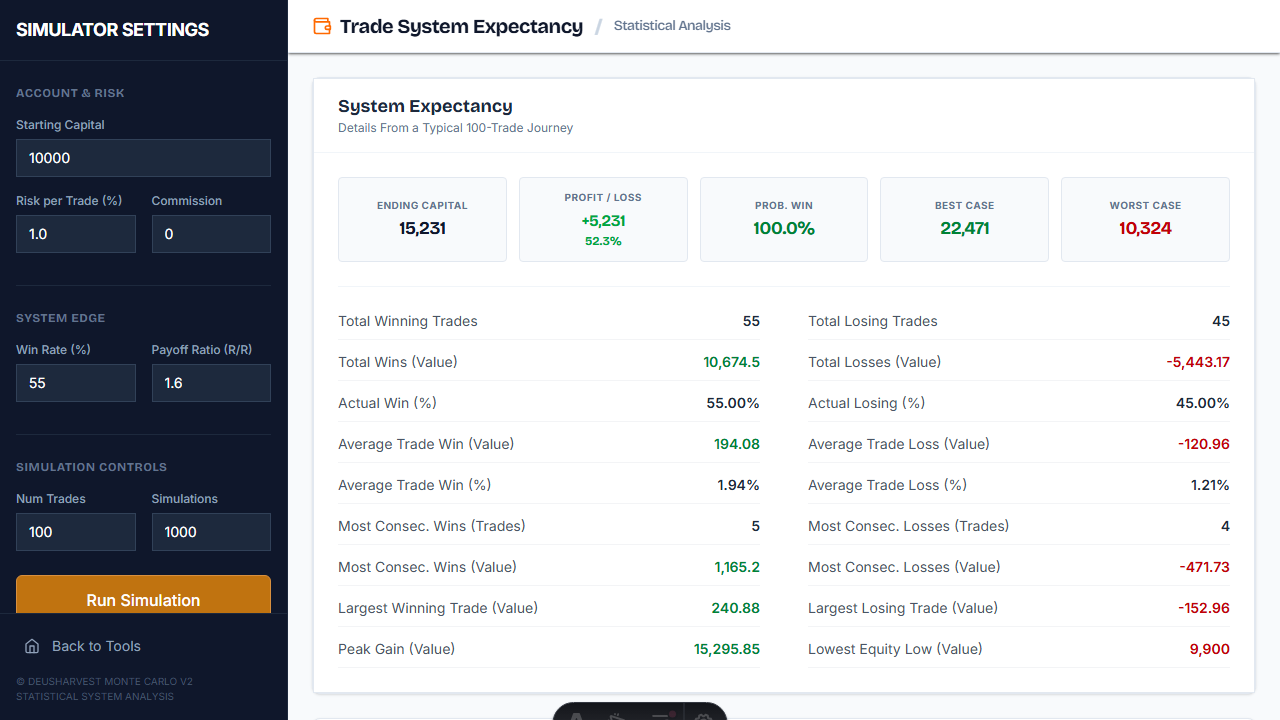Adjust the slider control icon in the floating toolbar

point(662,716)
